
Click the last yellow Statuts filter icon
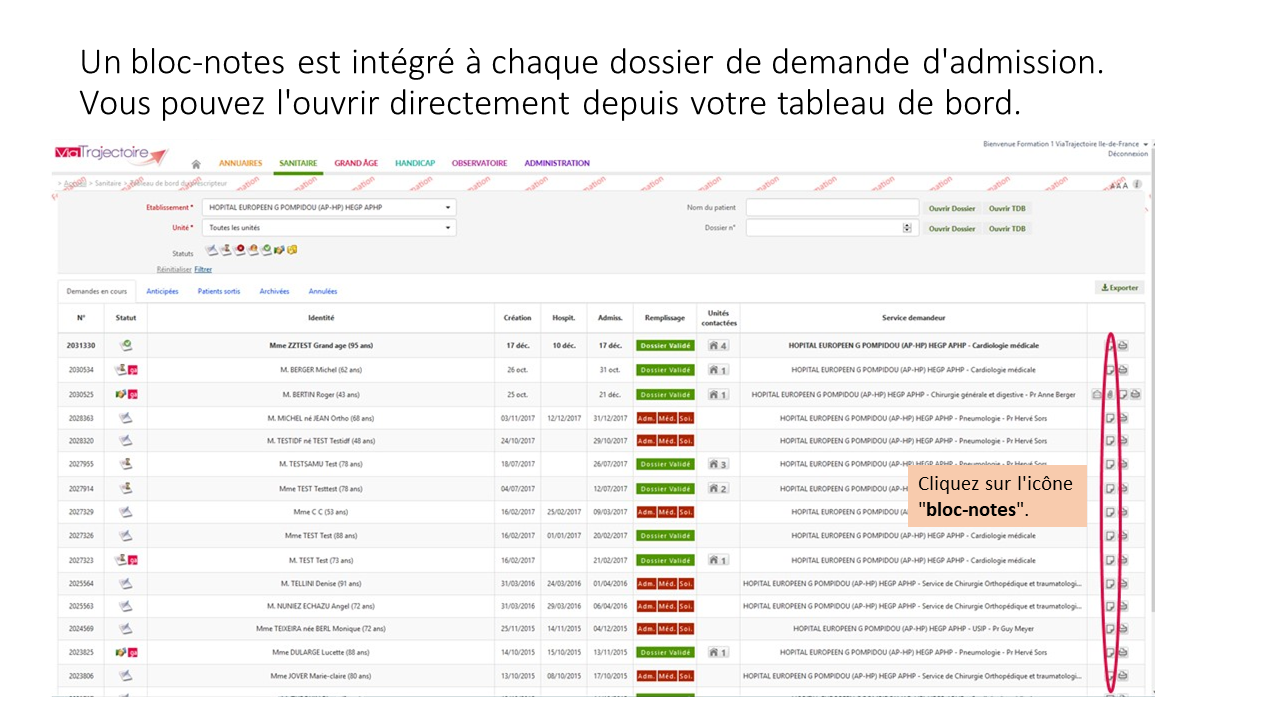tap(293, 250)
